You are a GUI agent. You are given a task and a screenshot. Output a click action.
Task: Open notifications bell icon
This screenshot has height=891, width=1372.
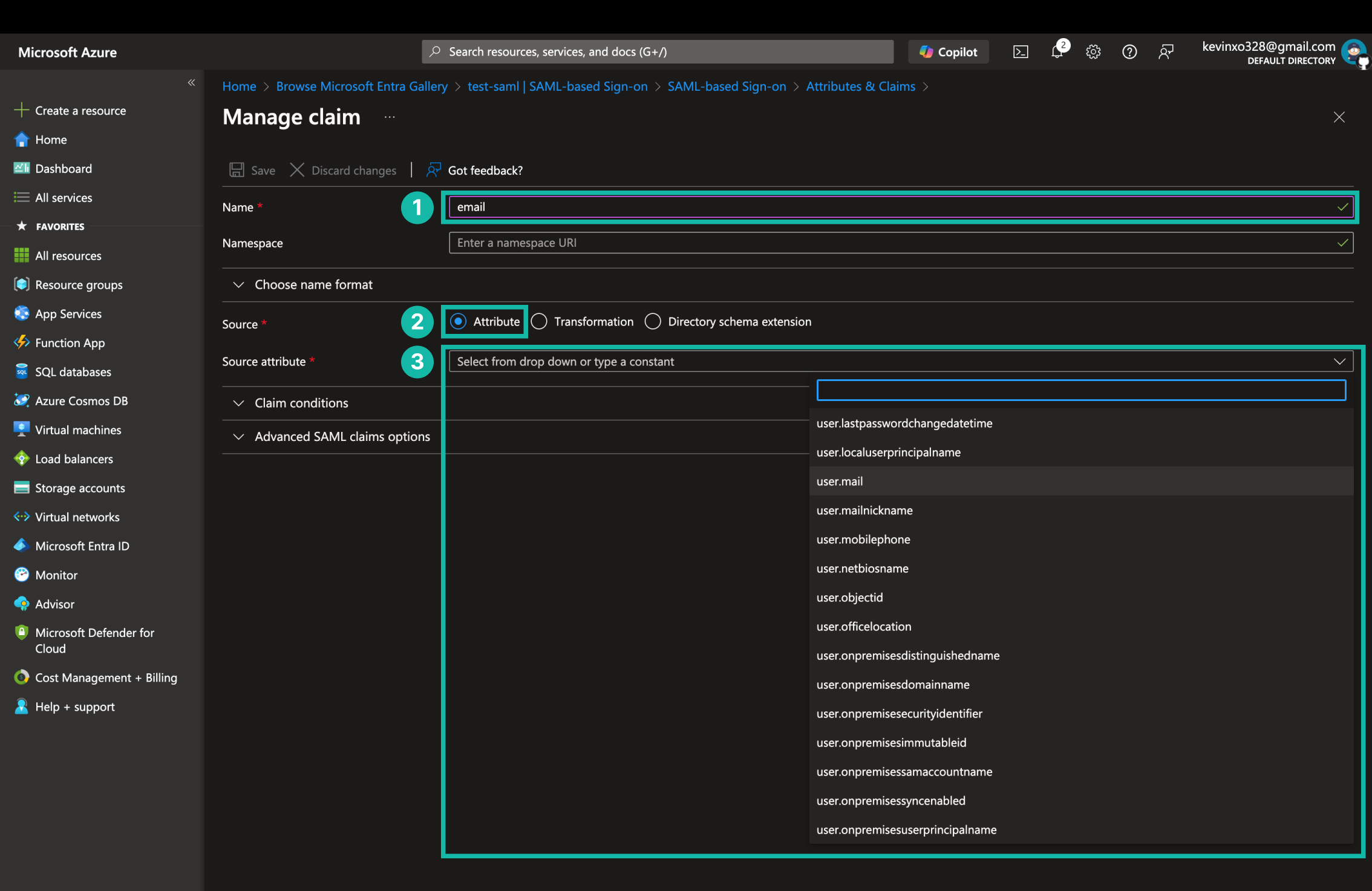1057,52
